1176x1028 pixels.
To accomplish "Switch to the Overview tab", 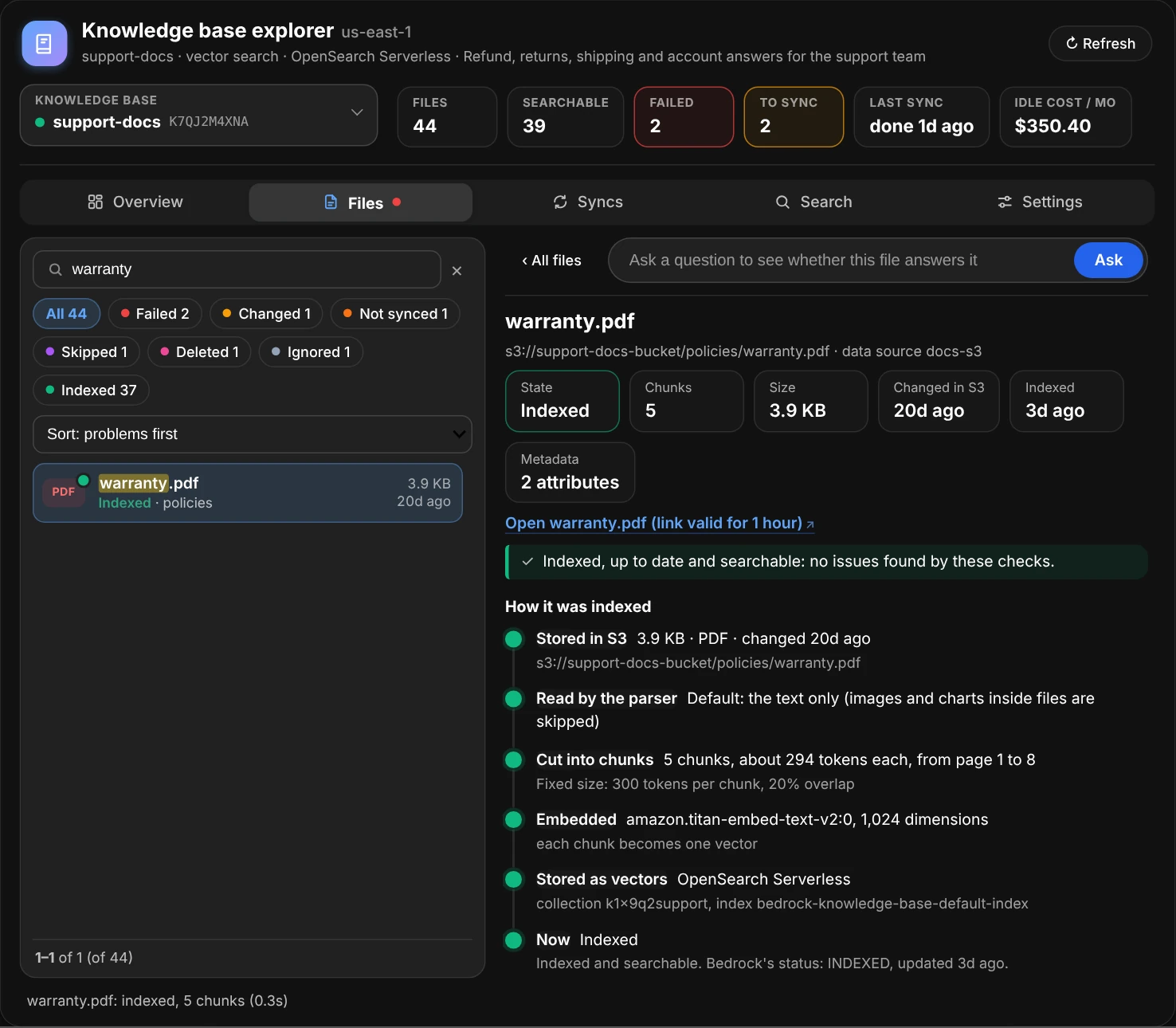I will click(135, 202).
